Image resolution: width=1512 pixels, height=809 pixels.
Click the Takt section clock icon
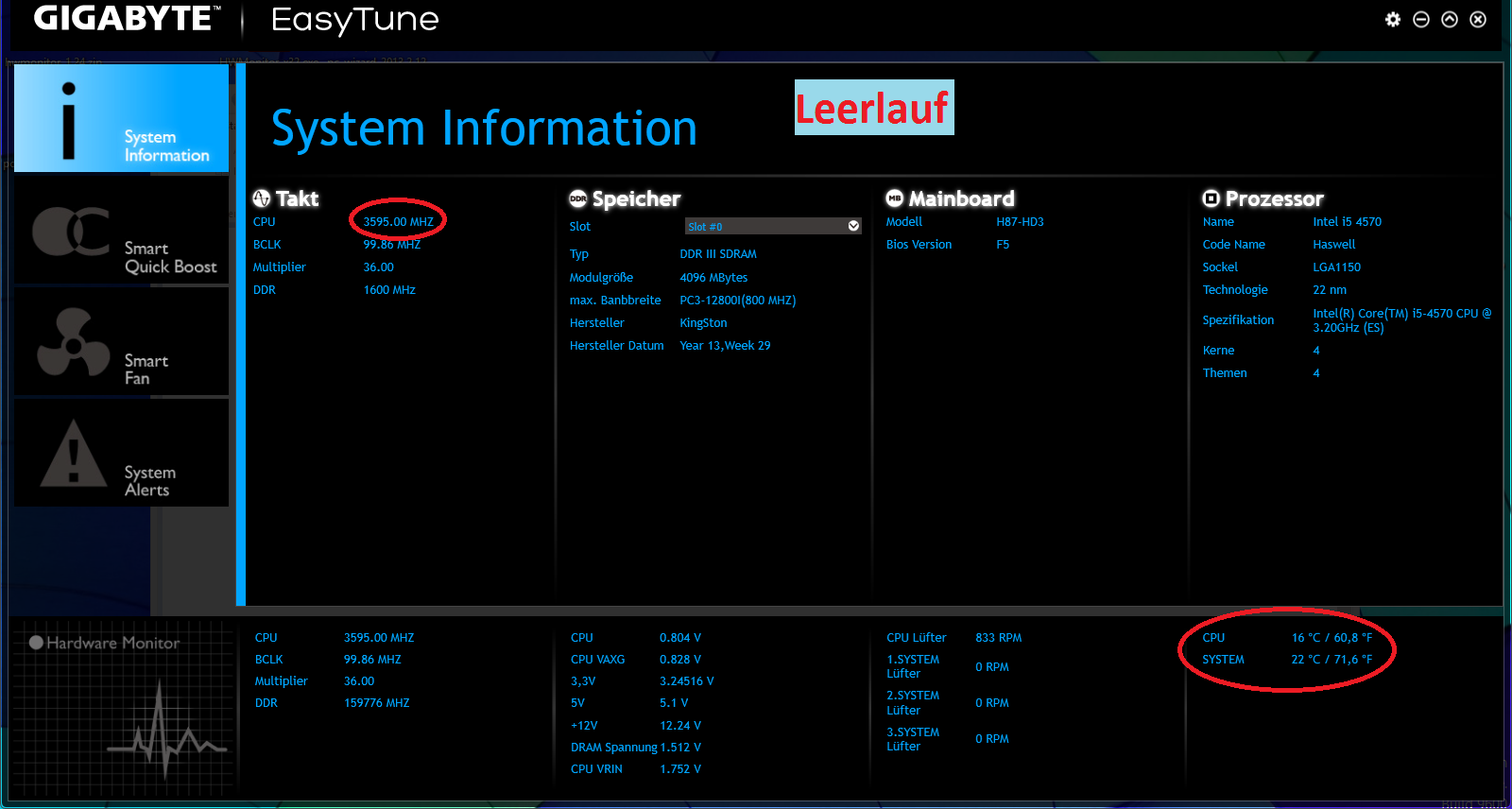point(262,198)
